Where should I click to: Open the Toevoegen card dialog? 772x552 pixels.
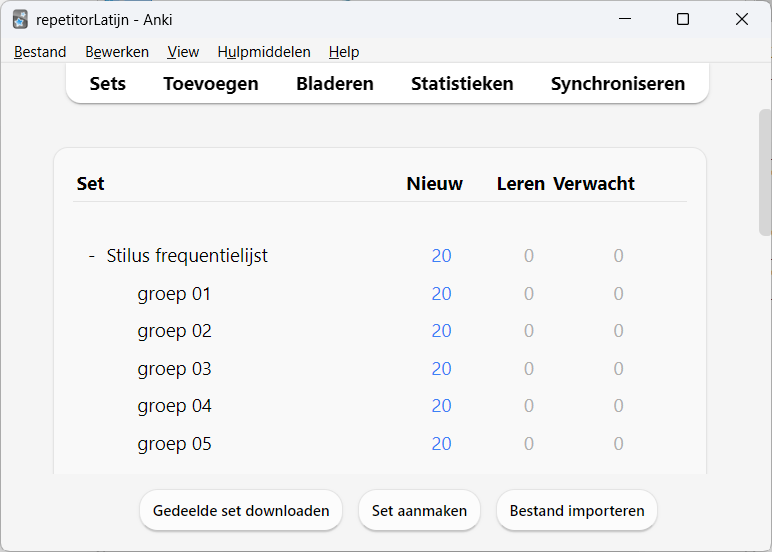pyautogui.click(x=211, y=84)
